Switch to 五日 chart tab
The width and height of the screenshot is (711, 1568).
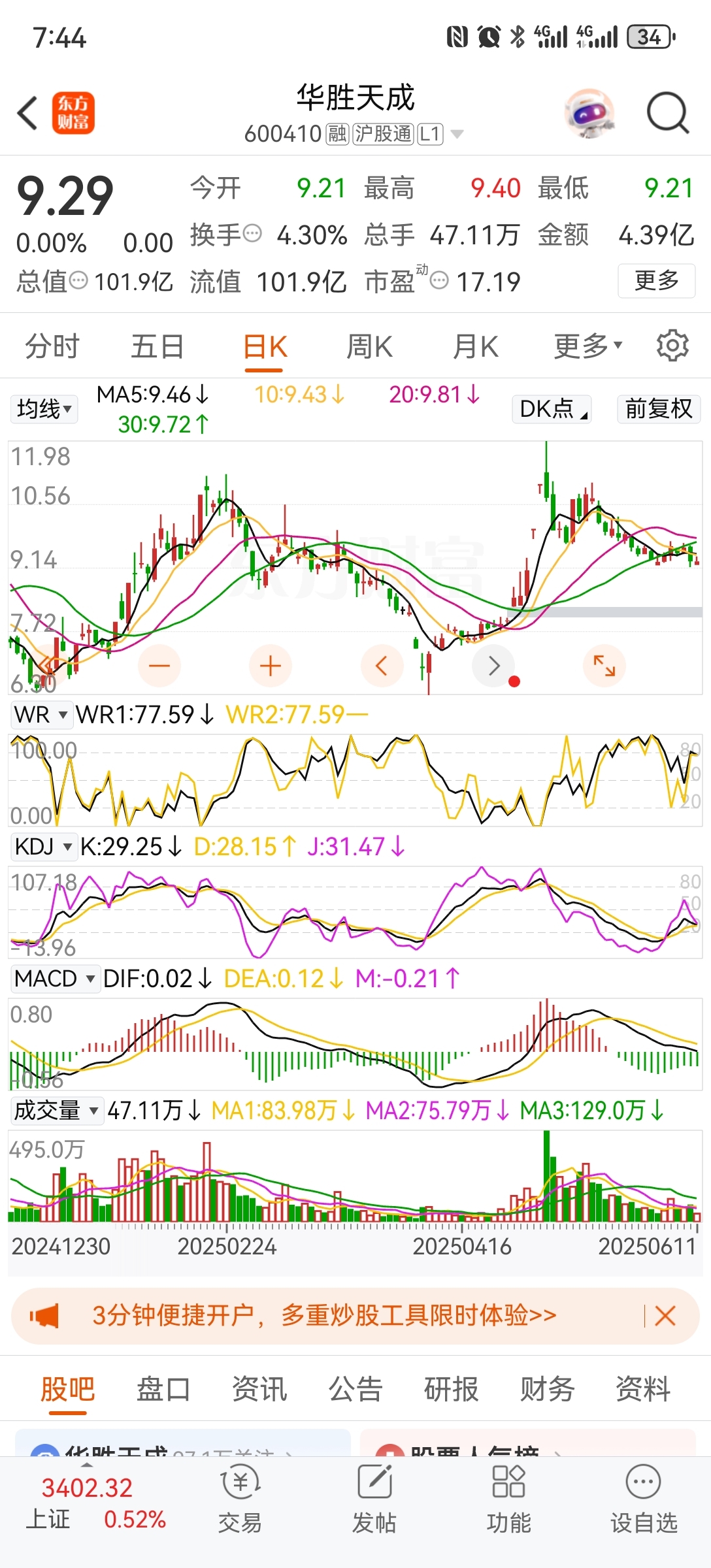pos(157,346)
